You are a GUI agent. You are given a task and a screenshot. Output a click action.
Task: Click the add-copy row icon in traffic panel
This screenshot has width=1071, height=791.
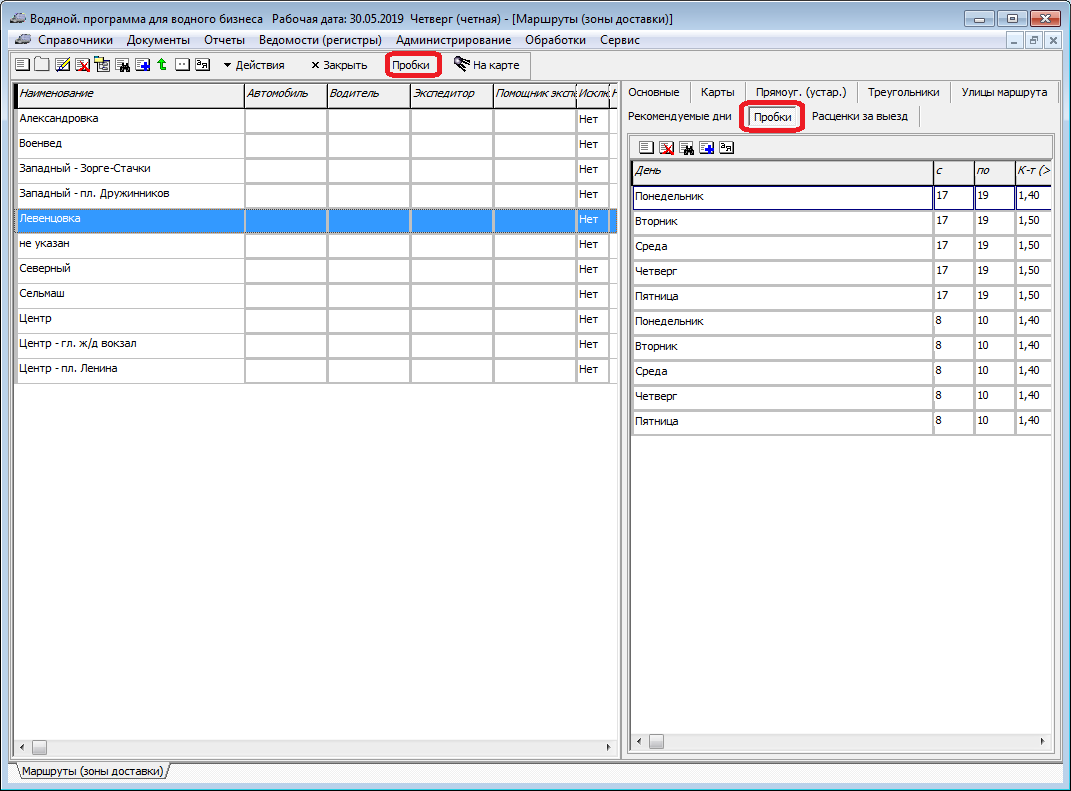[706, 148]
